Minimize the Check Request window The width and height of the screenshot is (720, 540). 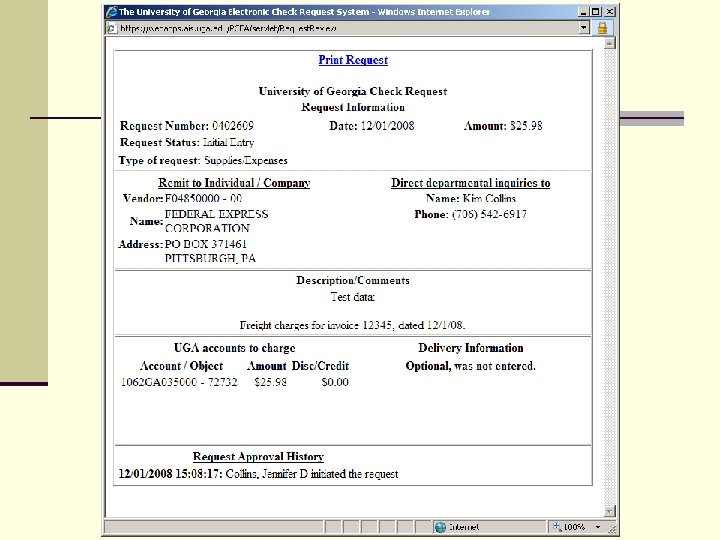[583, 12]
